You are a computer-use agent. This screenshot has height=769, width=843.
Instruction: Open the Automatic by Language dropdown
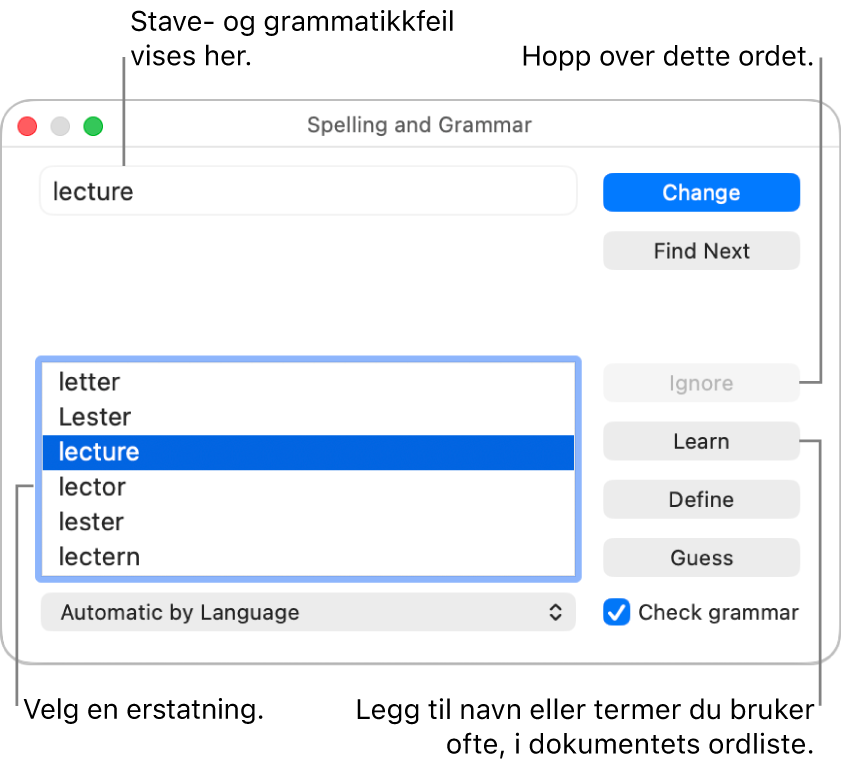(307, 612)
